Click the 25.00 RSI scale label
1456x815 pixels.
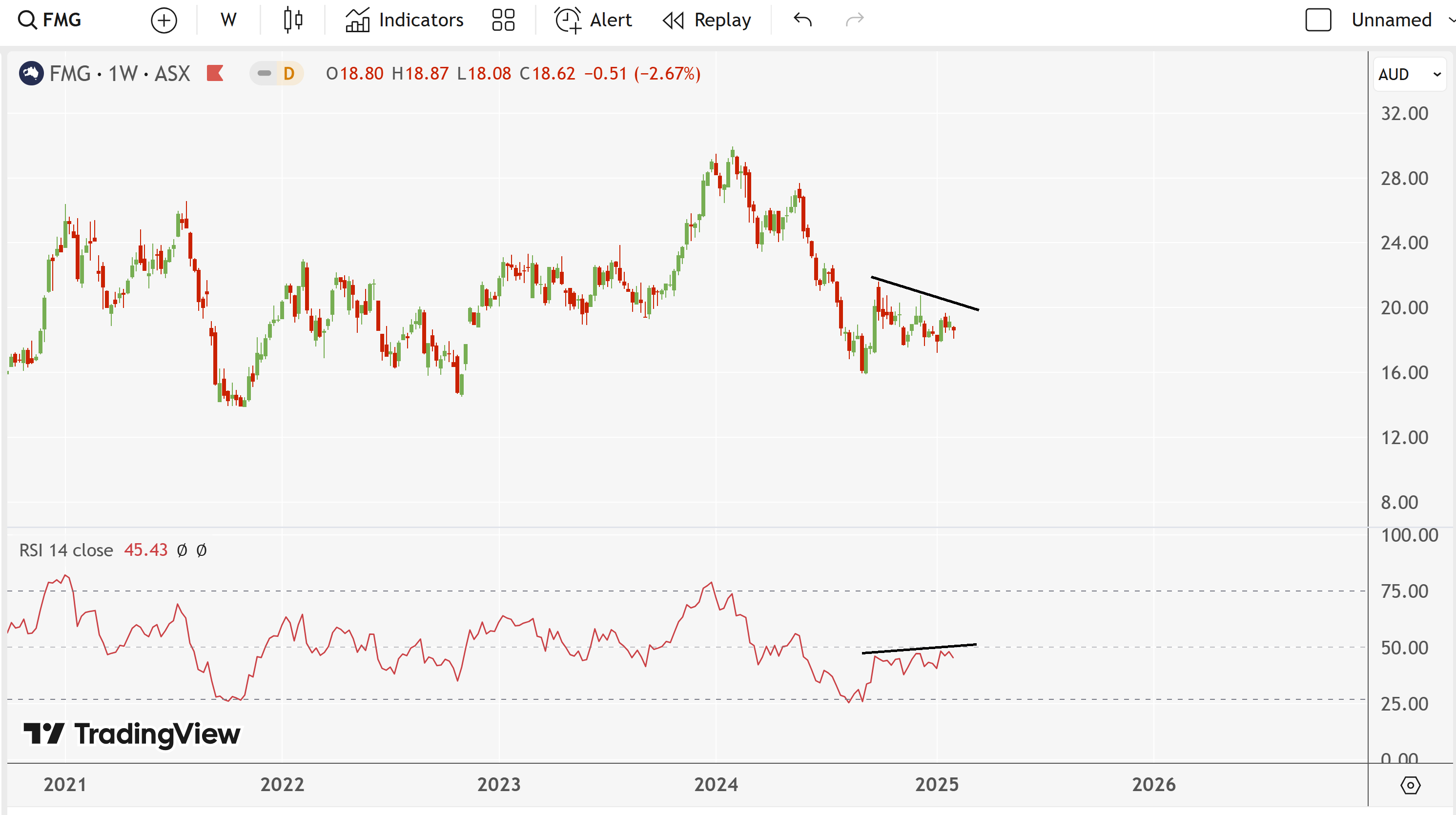[1405, 704]
